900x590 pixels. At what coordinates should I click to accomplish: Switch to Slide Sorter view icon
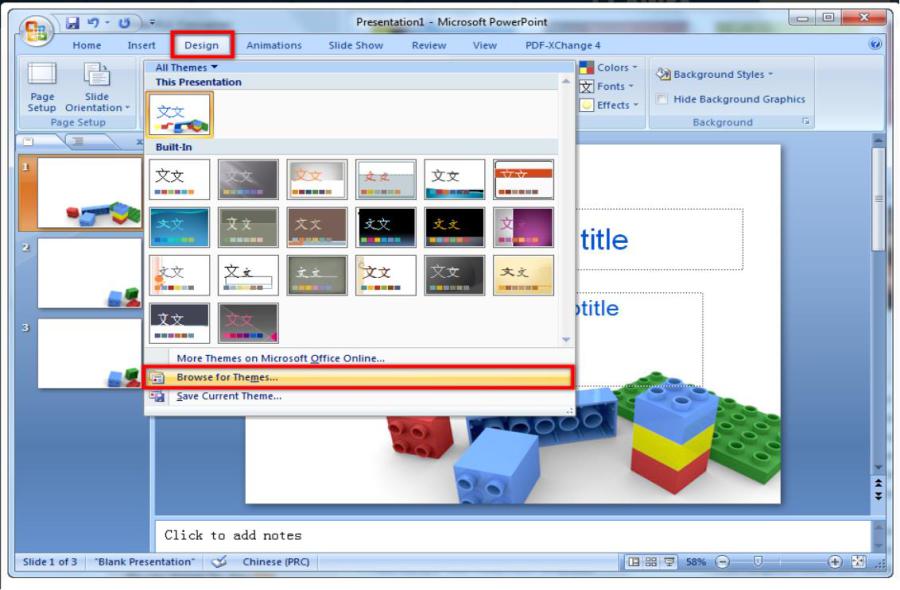(x=651, y=562)
